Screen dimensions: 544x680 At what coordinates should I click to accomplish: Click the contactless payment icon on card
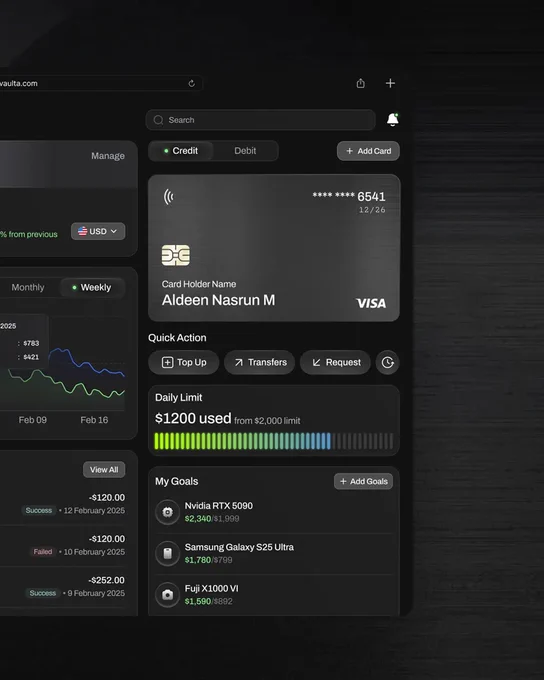pyautogui.click(x=168, y=196)
